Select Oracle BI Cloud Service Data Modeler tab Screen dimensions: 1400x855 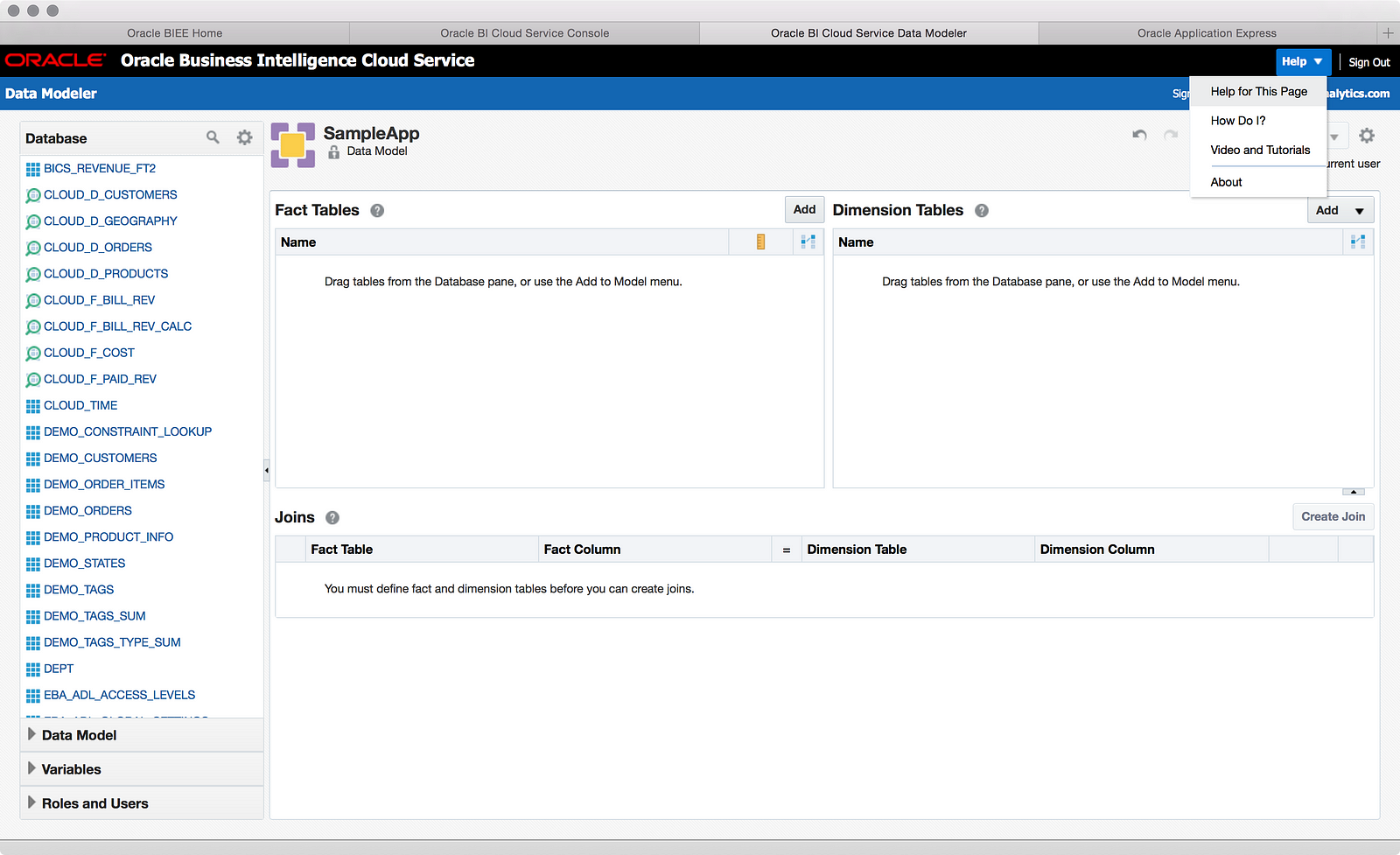click(x=869, y=33)
